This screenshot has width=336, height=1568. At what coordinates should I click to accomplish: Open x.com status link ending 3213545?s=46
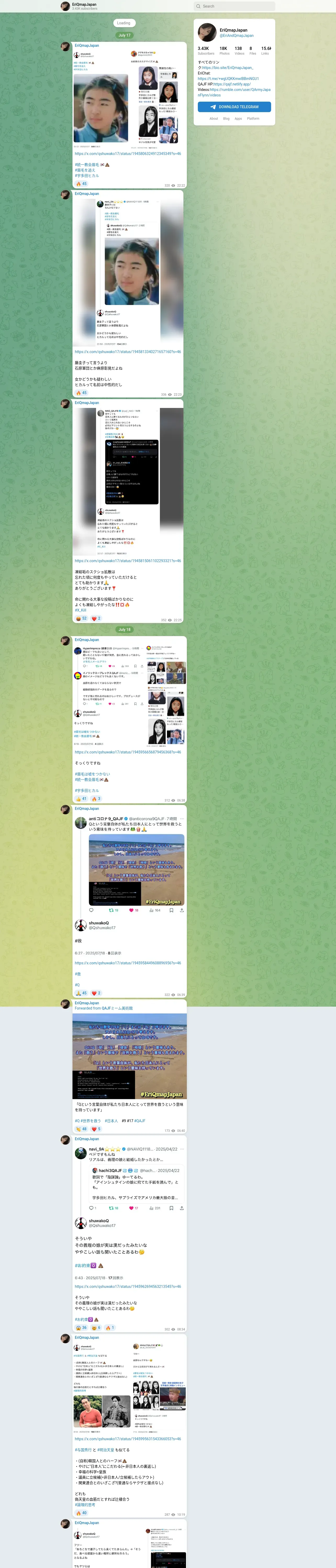point(128,1286)
